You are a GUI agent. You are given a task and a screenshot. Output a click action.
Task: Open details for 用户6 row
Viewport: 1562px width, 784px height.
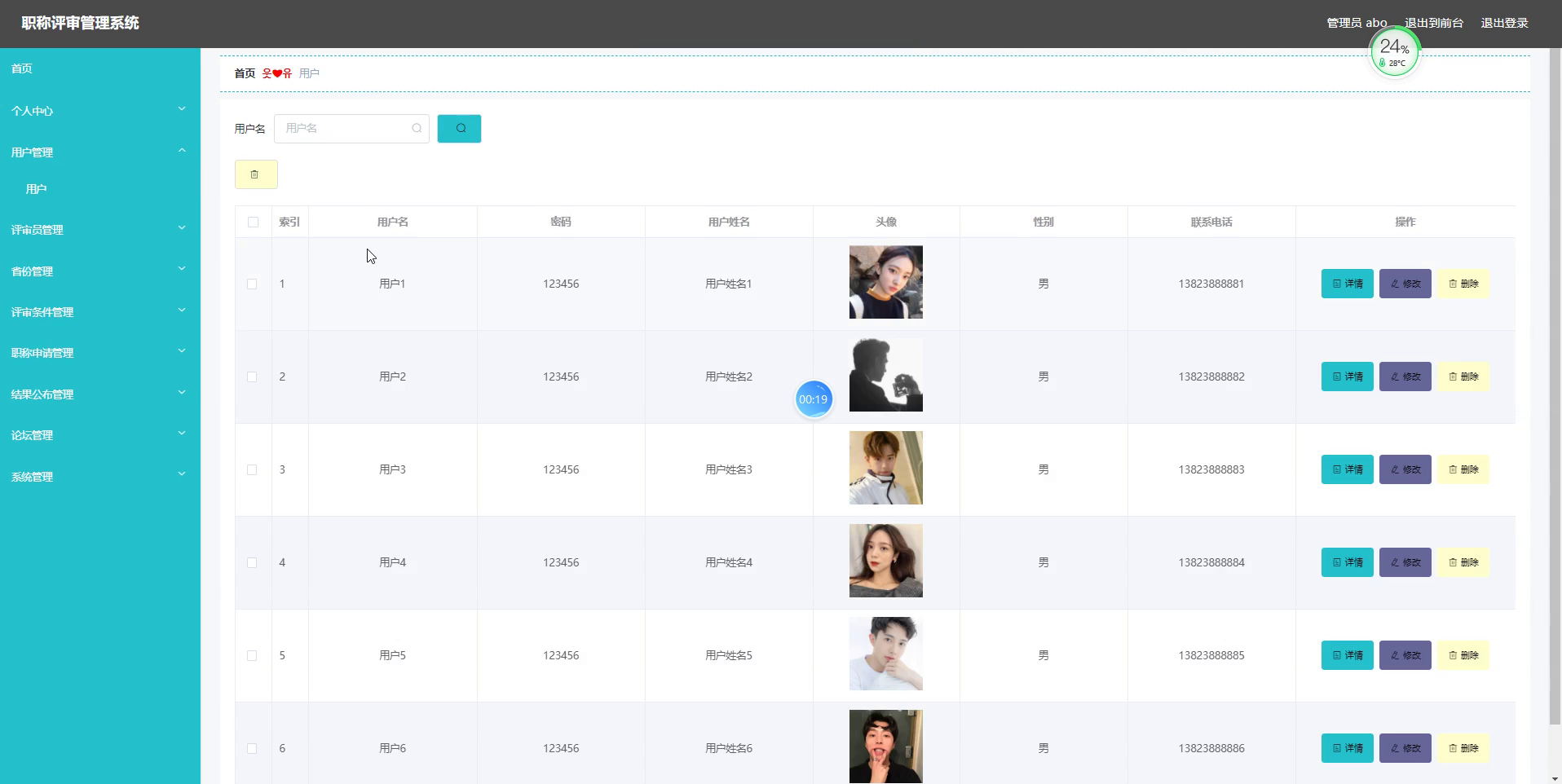(x=1347, y=748)
